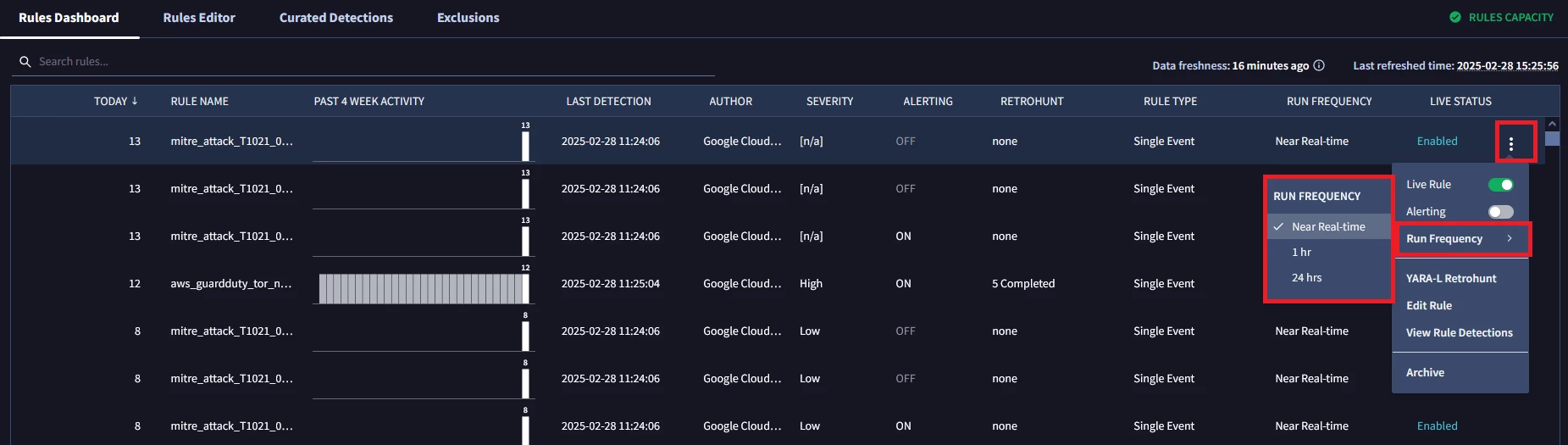The image size is (1568, 445).
Task: Click View Rule Detections
Action: click(1460, 332)
